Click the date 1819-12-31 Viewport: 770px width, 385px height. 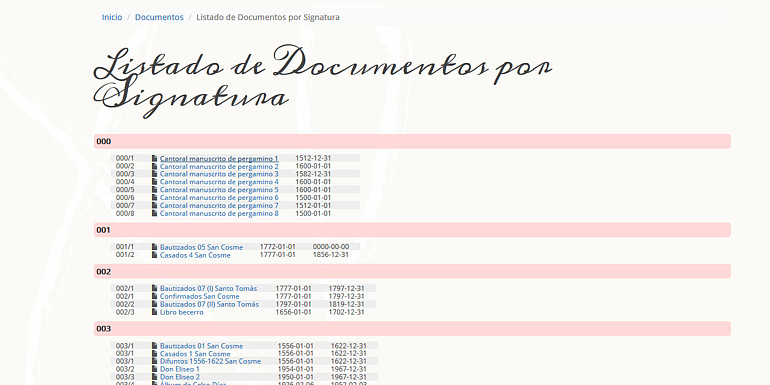(347, 304)
